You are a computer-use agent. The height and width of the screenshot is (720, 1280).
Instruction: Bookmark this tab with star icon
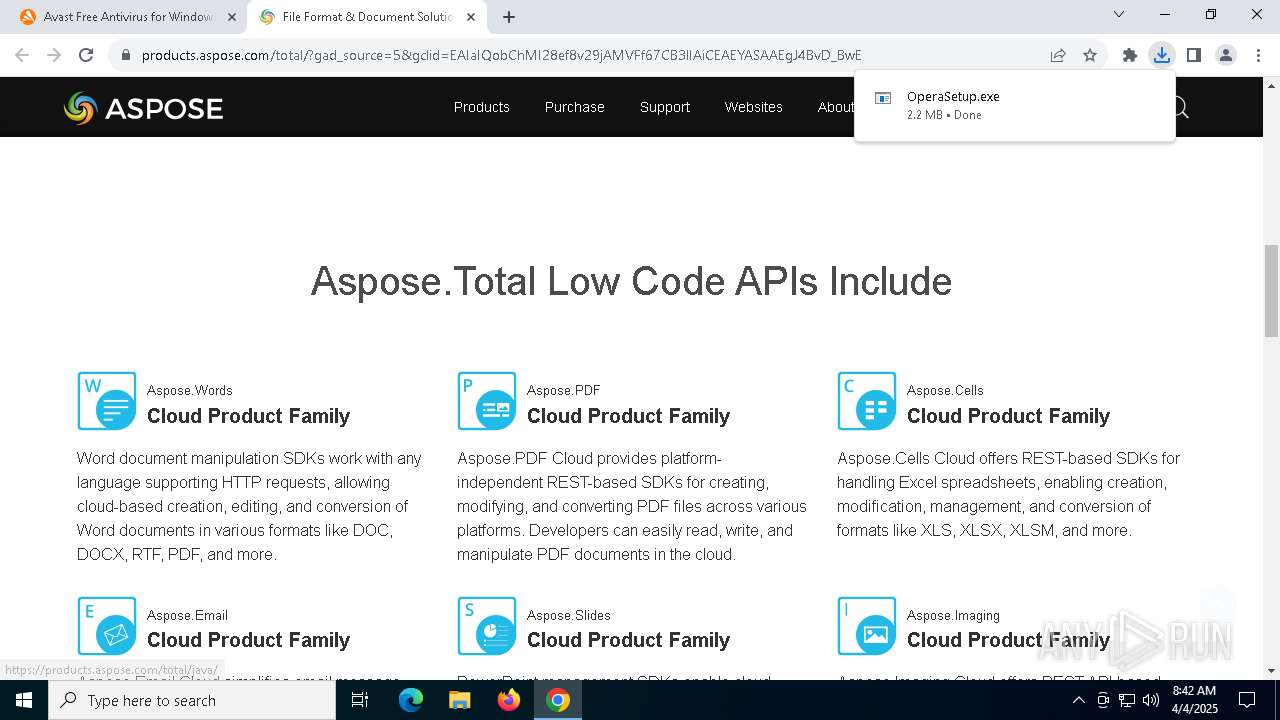(1090, 55)
